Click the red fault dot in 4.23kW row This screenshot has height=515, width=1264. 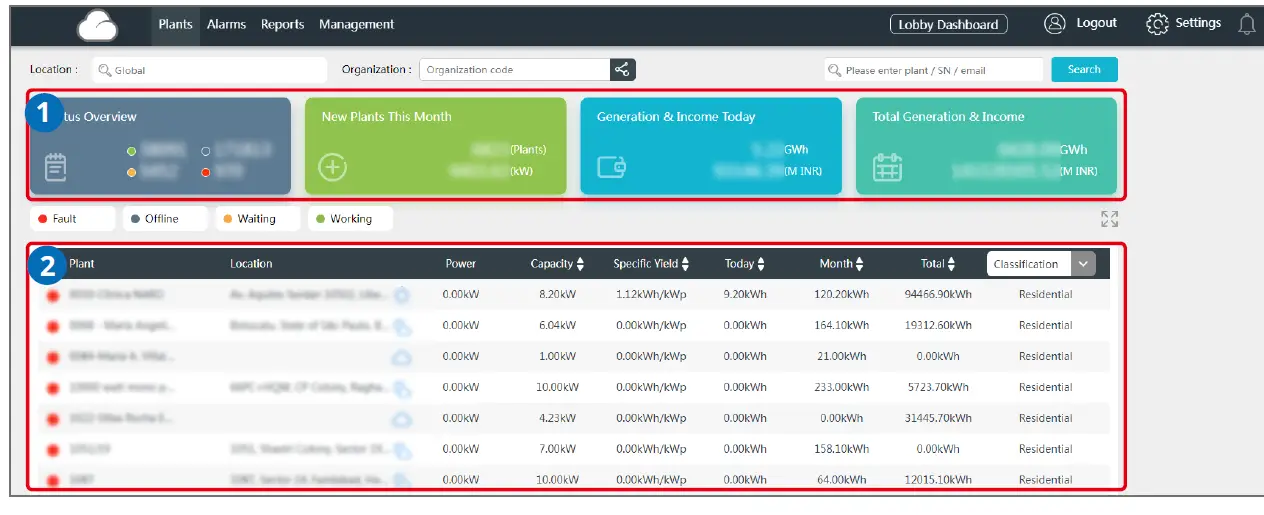point(52,419)
